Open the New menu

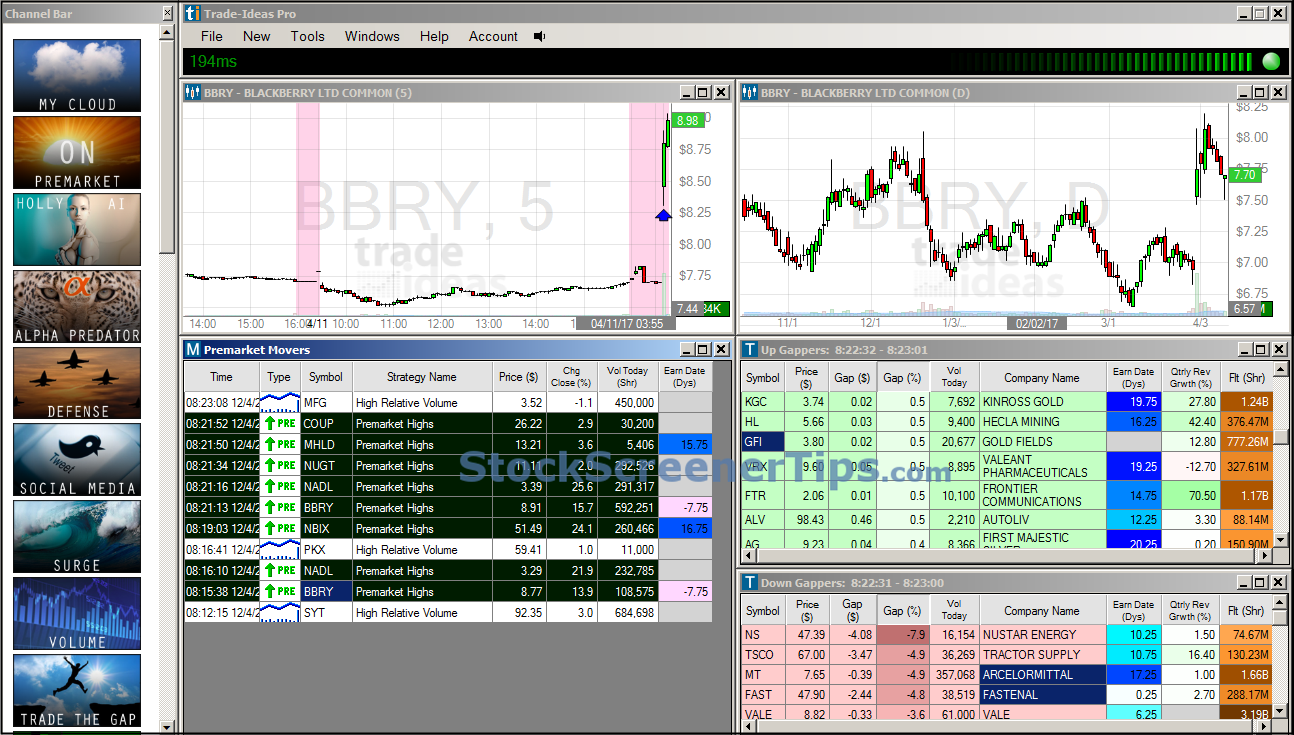pos(256,36)
